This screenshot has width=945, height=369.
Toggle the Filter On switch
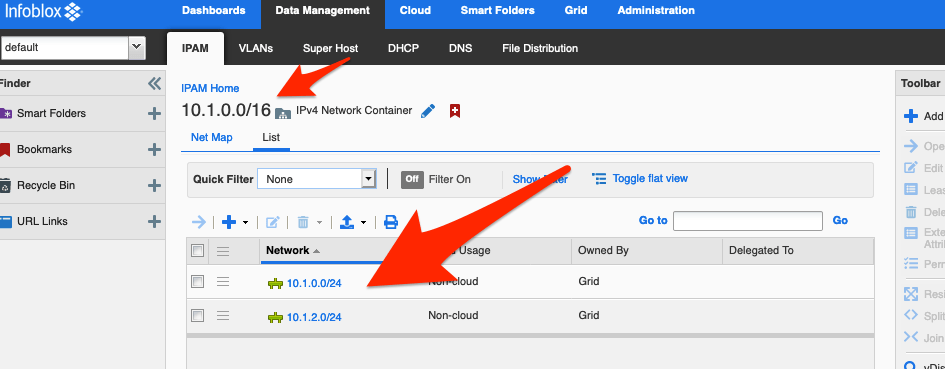tap(412, 179)
